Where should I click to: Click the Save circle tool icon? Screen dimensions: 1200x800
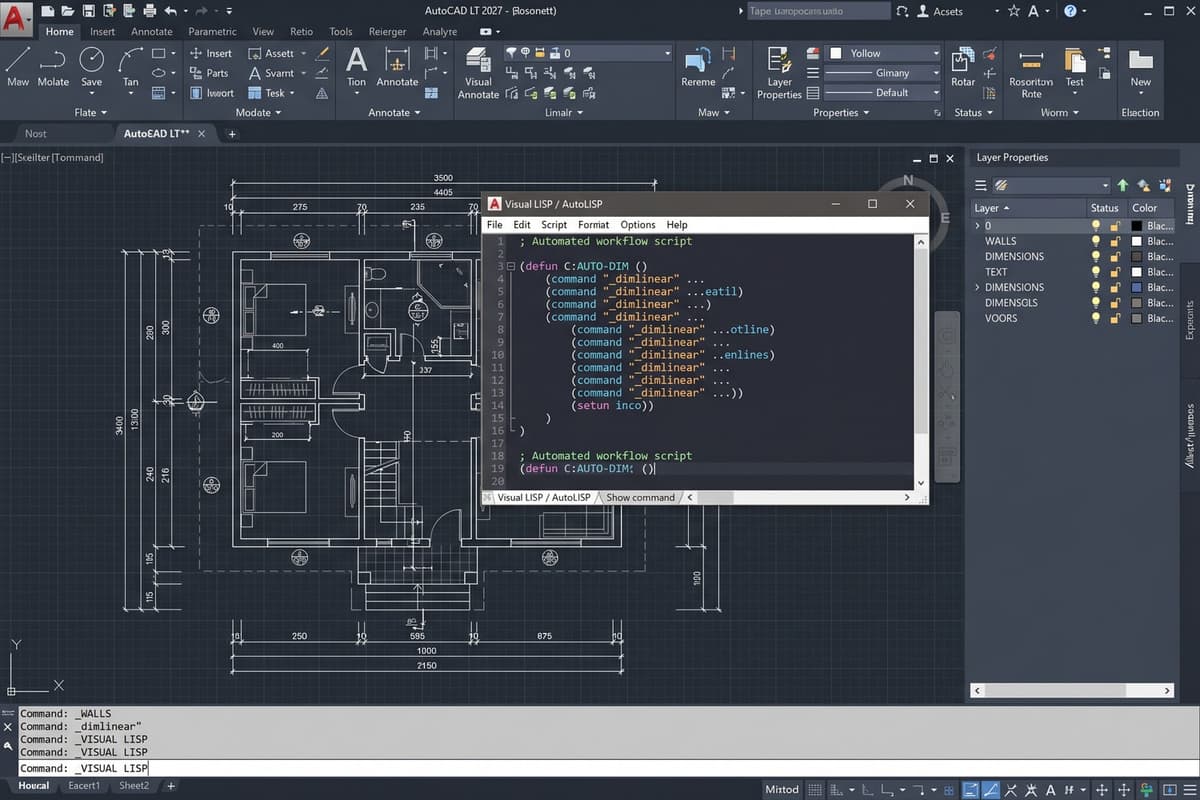tap(91, 60)
